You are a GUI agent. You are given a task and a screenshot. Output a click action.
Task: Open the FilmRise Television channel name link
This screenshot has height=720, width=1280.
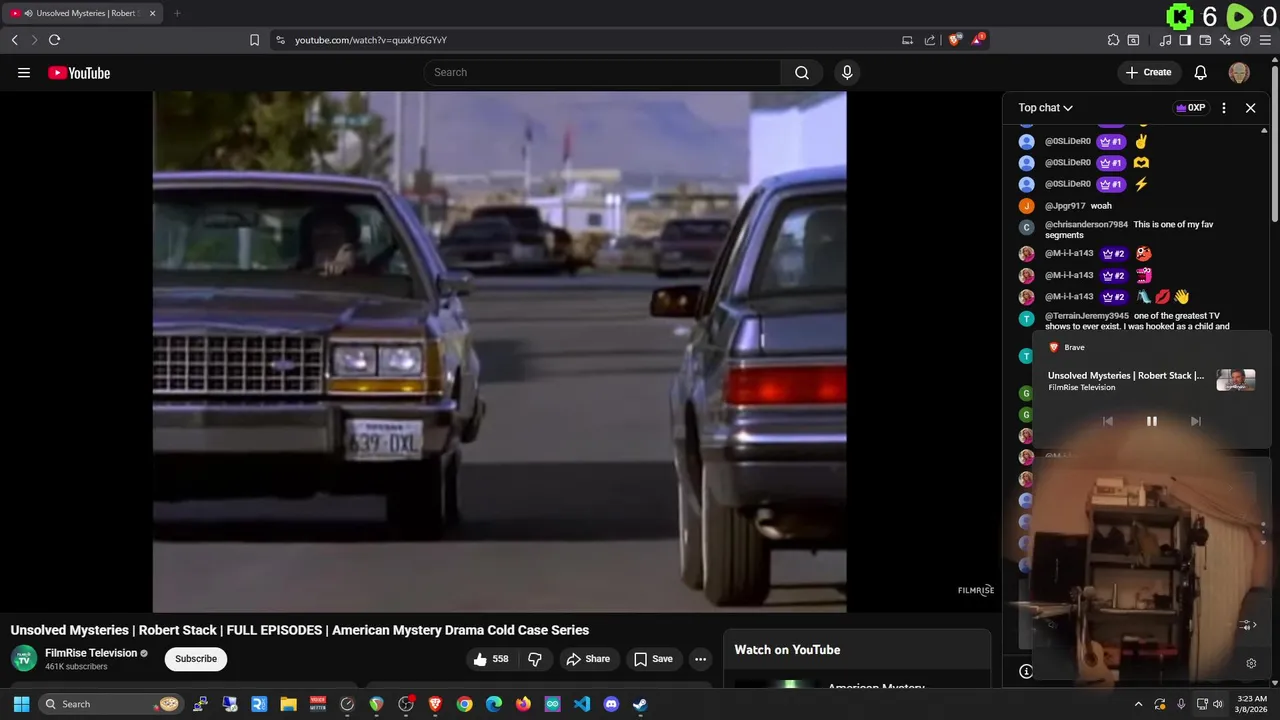(x=91, y=653)
